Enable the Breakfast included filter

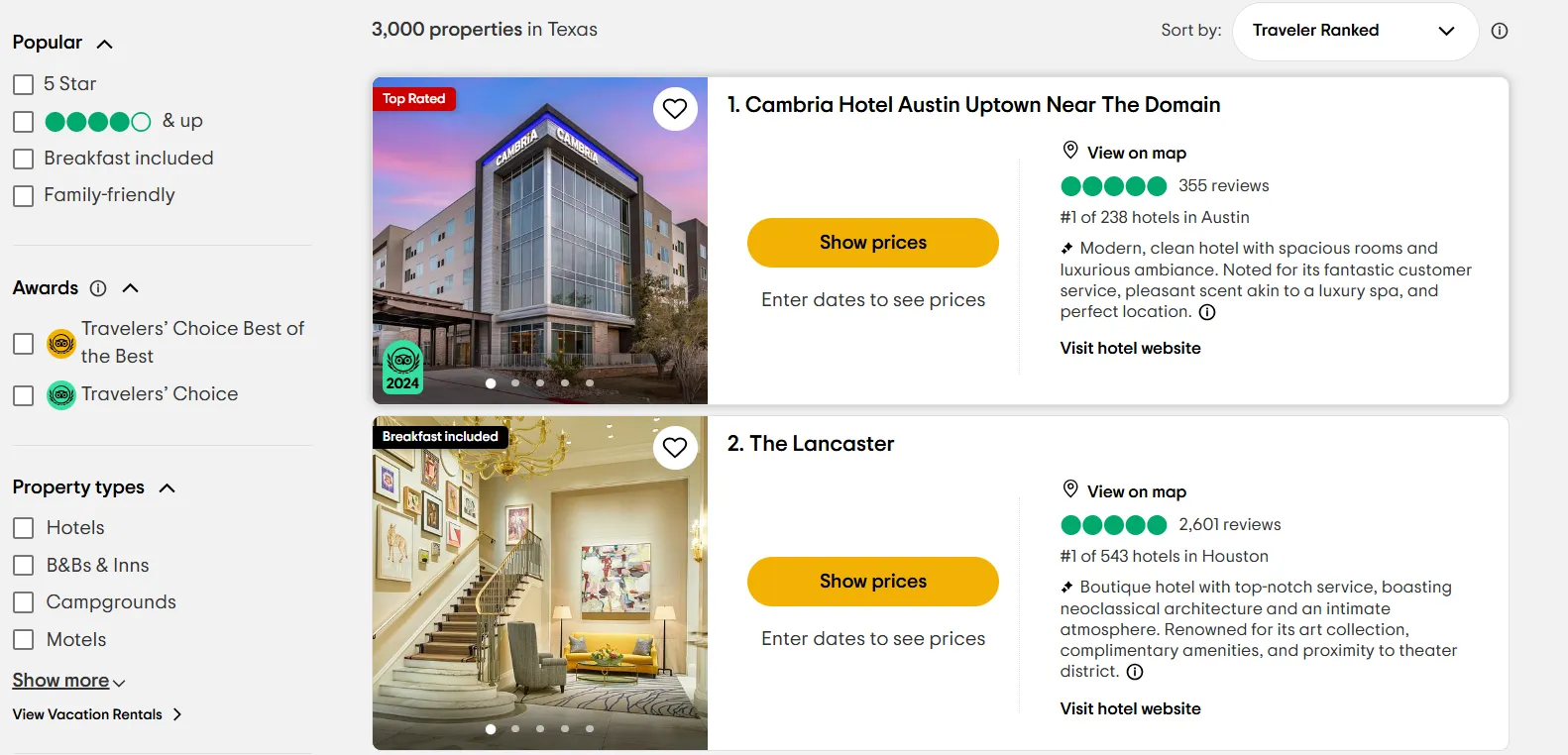[x=23, y=159]
